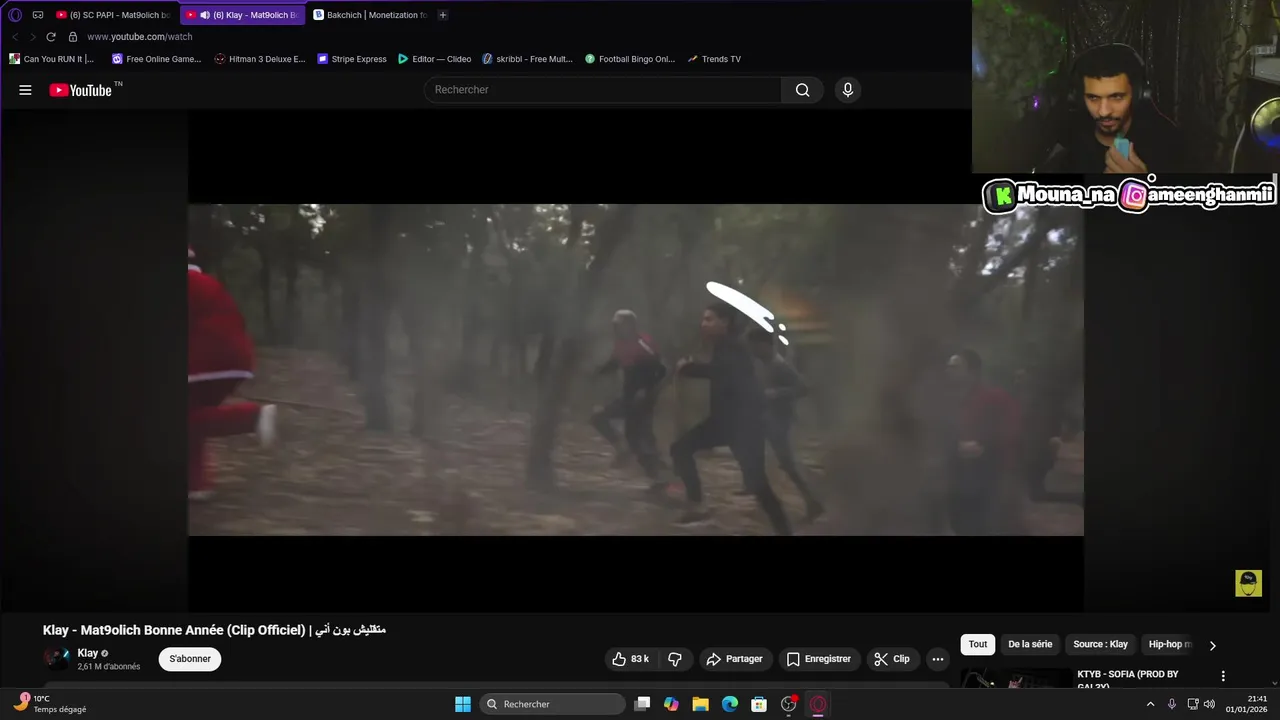Submit search with magnifier button
The image size is (1280, 720).
coord(802,90)
